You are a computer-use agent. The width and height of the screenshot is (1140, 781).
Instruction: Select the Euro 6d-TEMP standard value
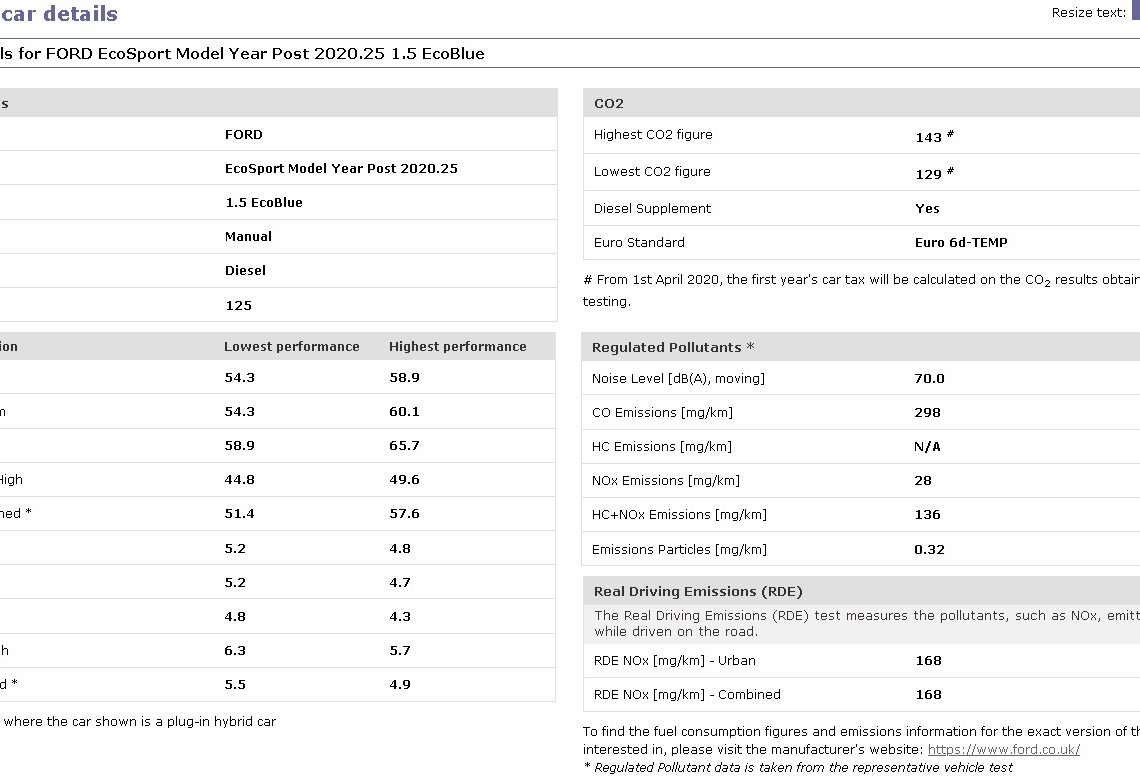pos(961,242)
